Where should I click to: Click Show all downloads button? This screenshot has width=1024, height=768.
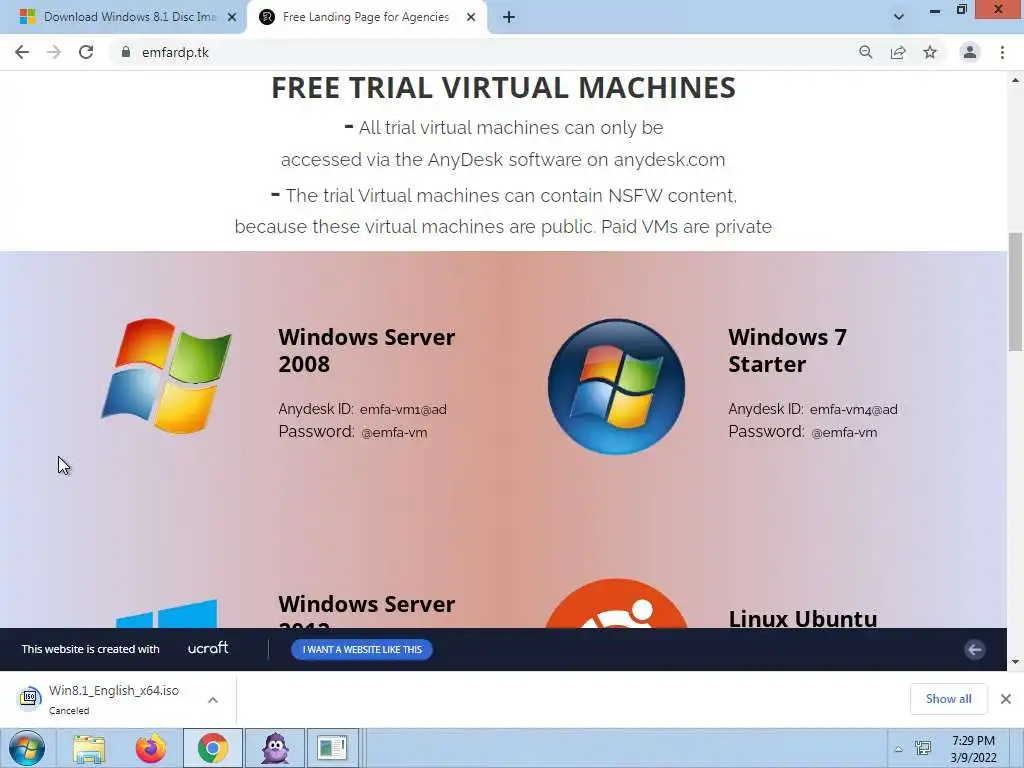tap(948, 699)
